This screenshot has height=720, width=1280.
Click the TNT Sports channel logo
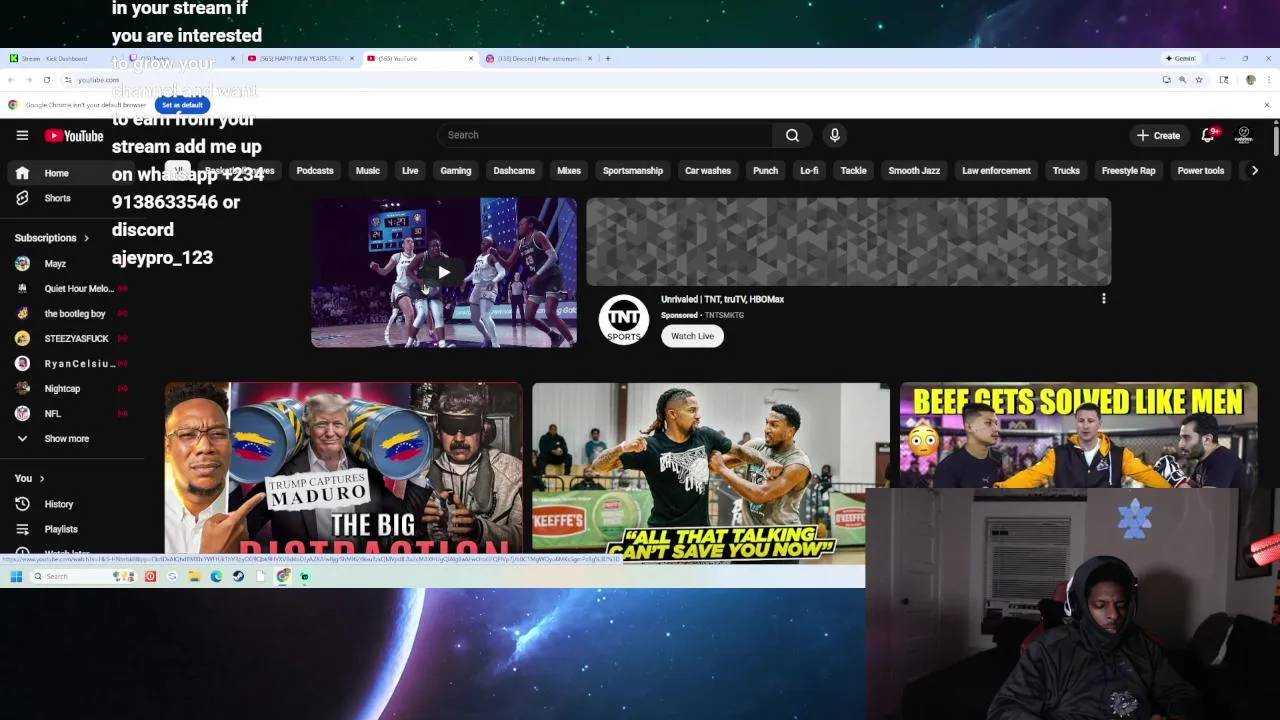(x=623, y=320)
